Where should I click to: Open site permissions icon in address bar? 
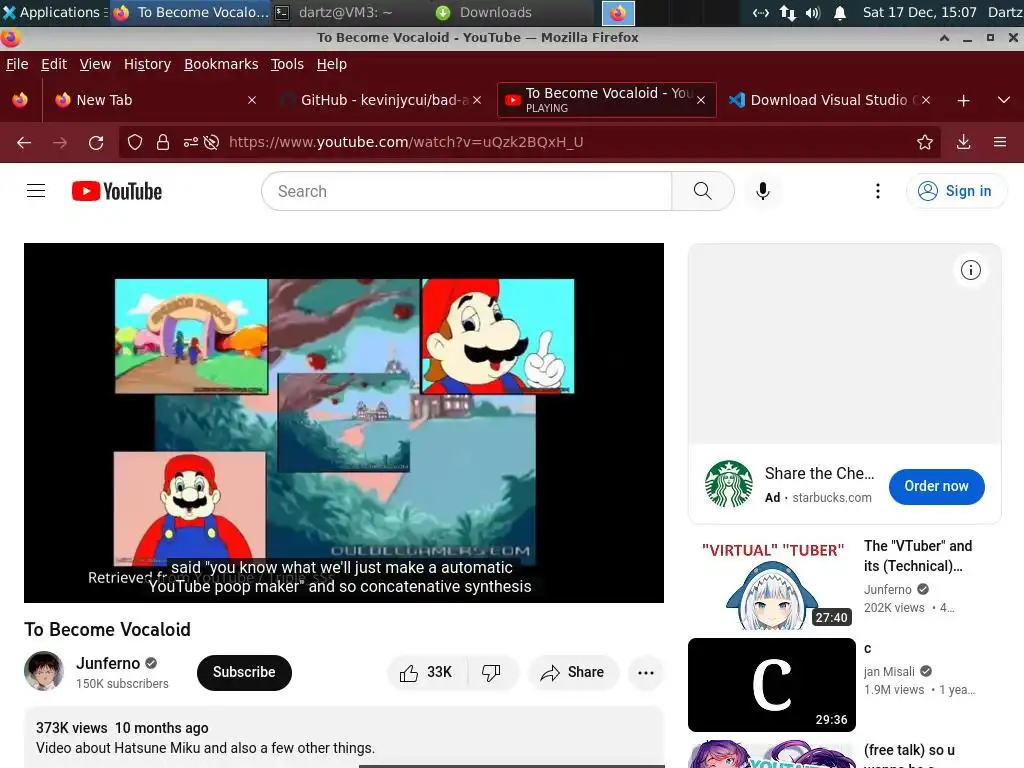(190, 142)
